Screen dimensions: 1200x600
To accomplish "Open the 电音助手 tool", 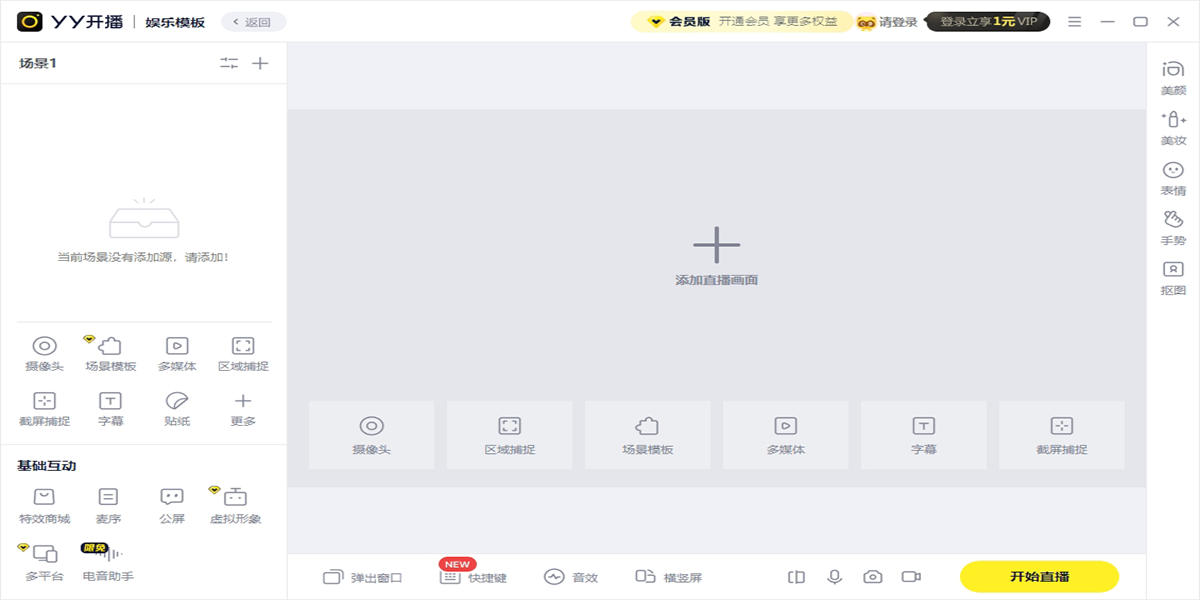I will click(107, 563).
